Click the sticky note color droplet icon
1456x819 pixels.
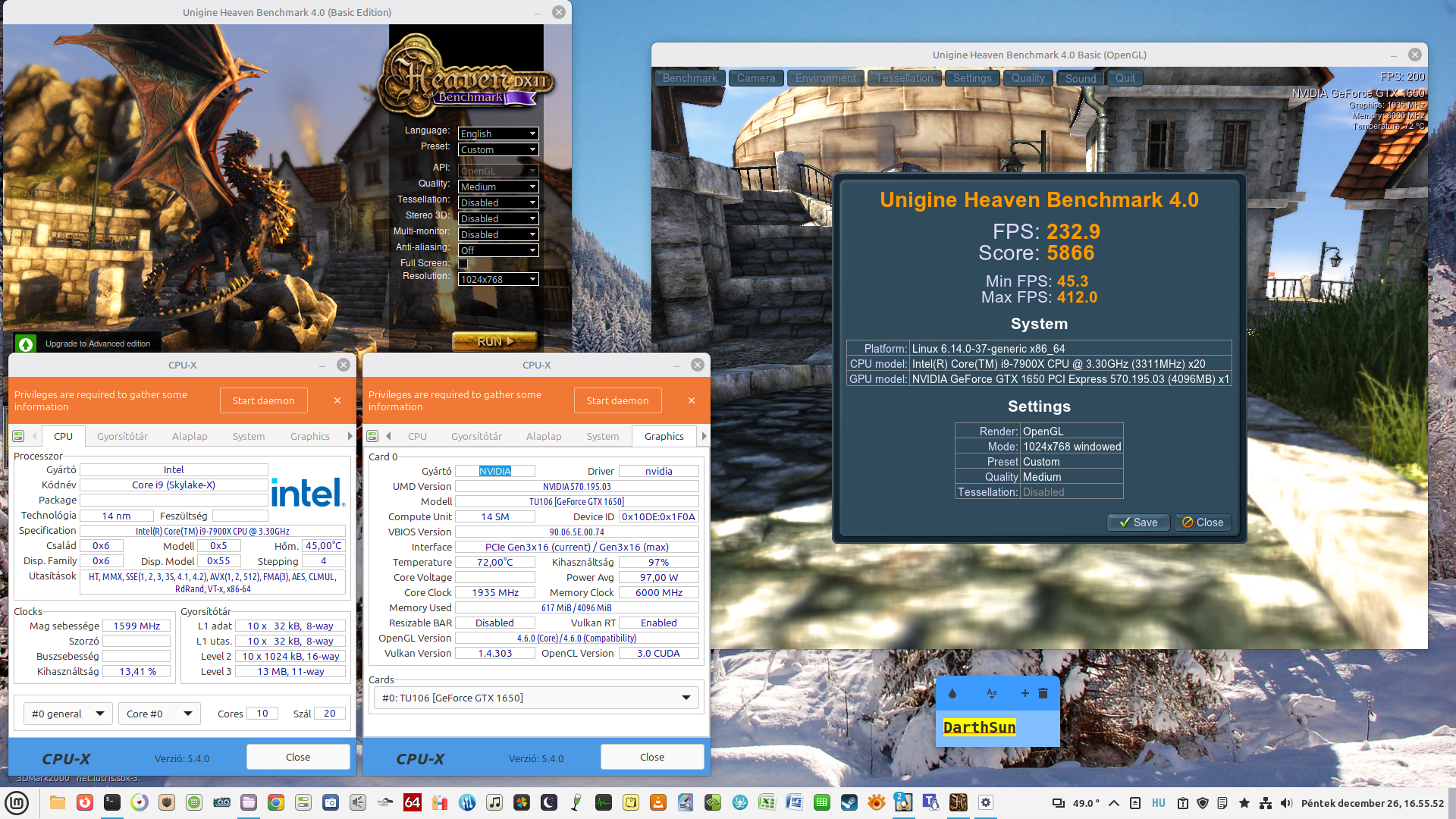[952, 693]
